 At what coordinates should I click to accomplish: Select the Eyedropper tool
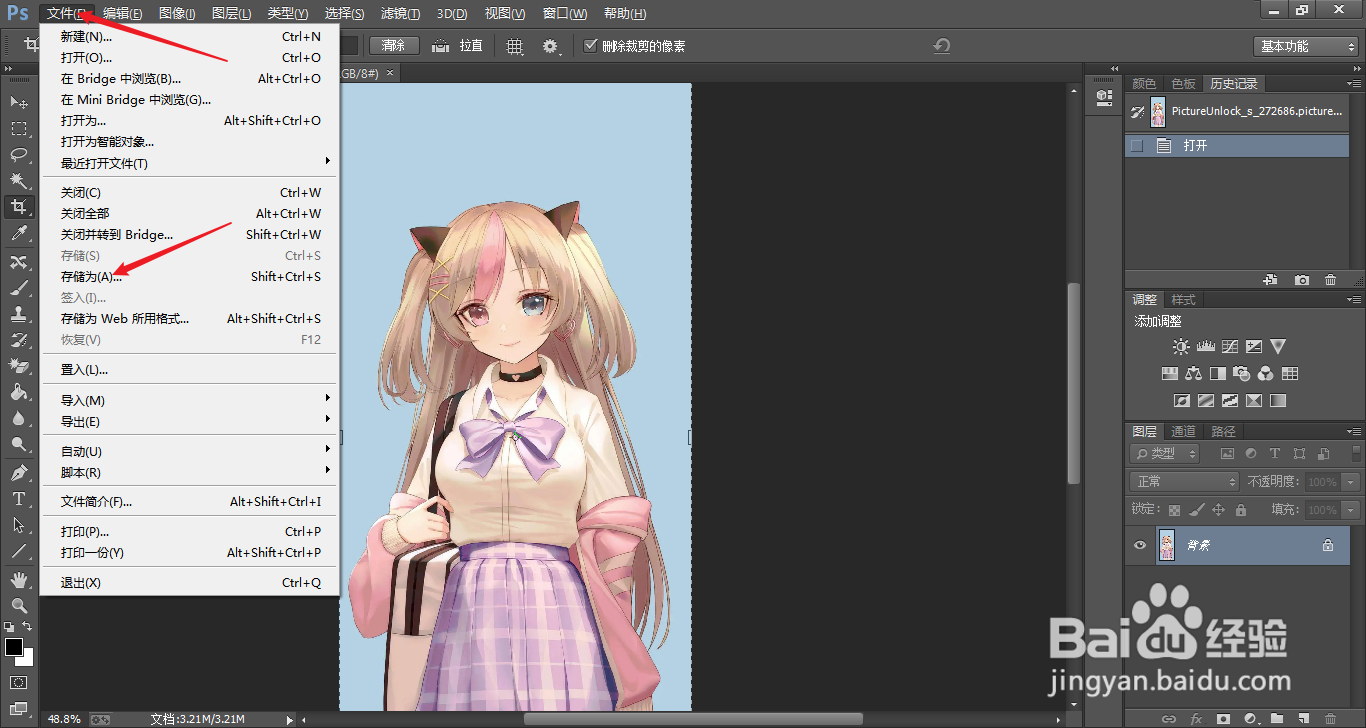18,233
